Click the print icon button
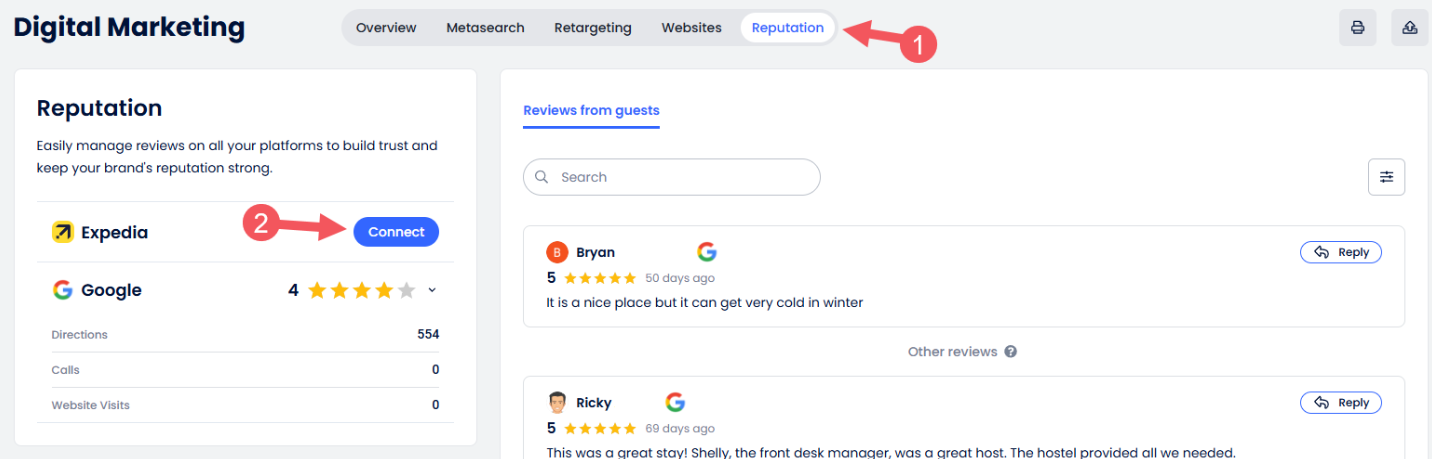 [1357, 28]
